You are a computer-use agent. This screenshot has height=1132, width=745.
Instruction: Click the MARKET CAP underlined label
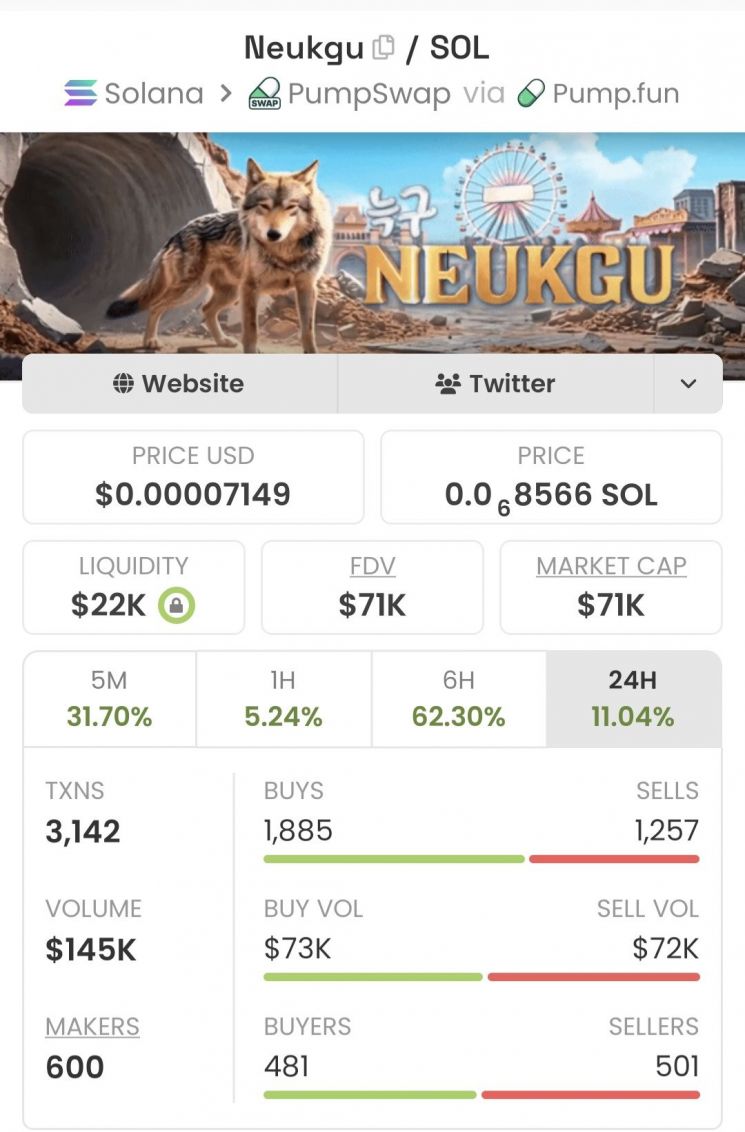(x=611, y=566)
